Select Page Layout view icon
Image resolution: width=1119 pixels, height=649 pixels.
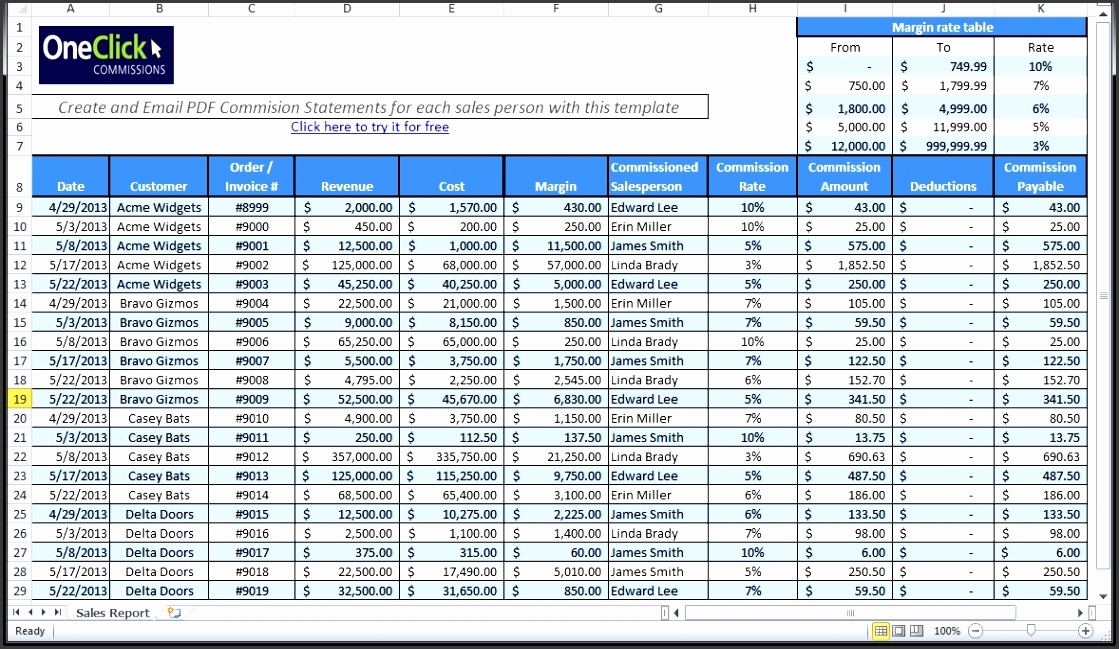click(899, 631)
